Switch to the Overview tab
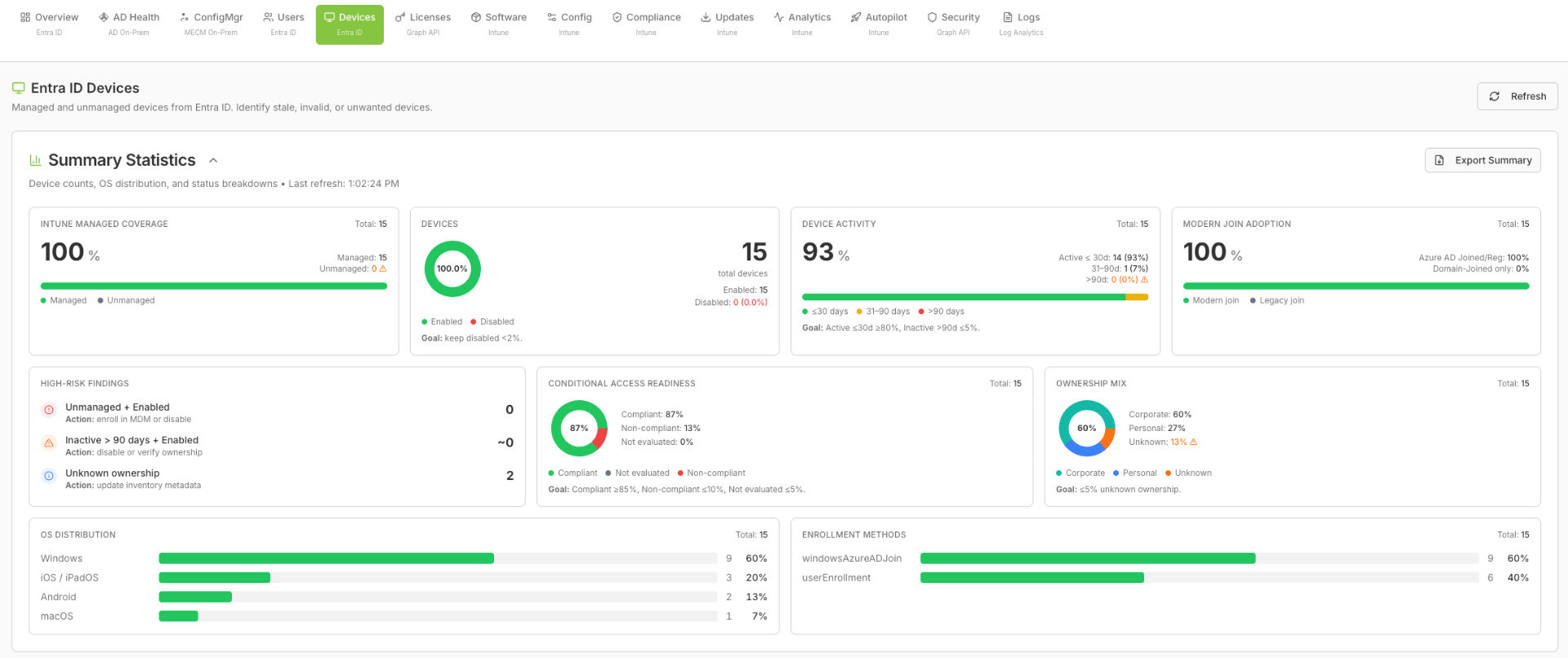 (49, 24)
